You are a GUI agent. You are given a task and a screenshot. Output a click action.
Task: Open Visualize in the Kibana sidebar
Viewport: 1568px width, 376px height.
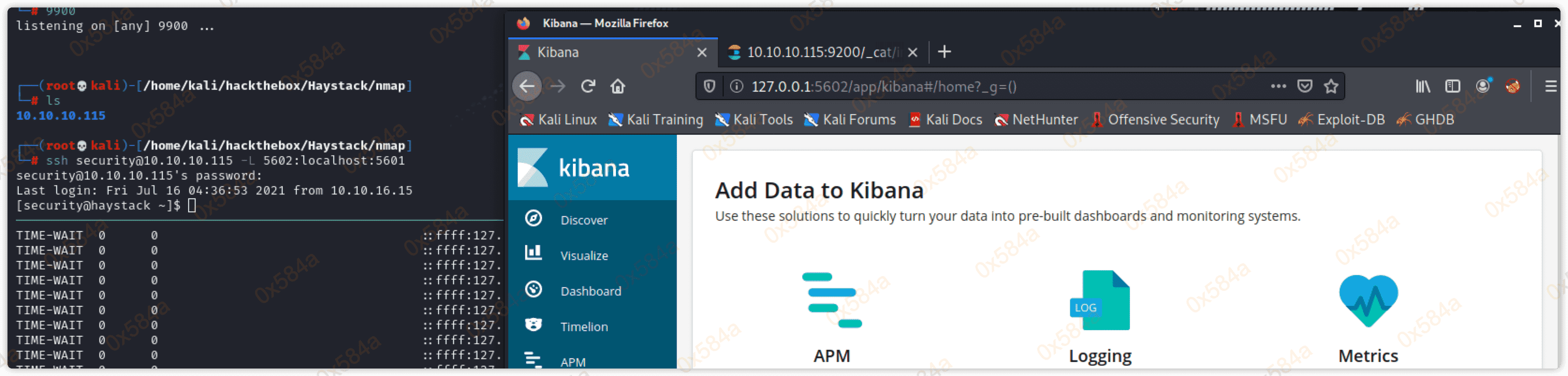tap(584, 255)
